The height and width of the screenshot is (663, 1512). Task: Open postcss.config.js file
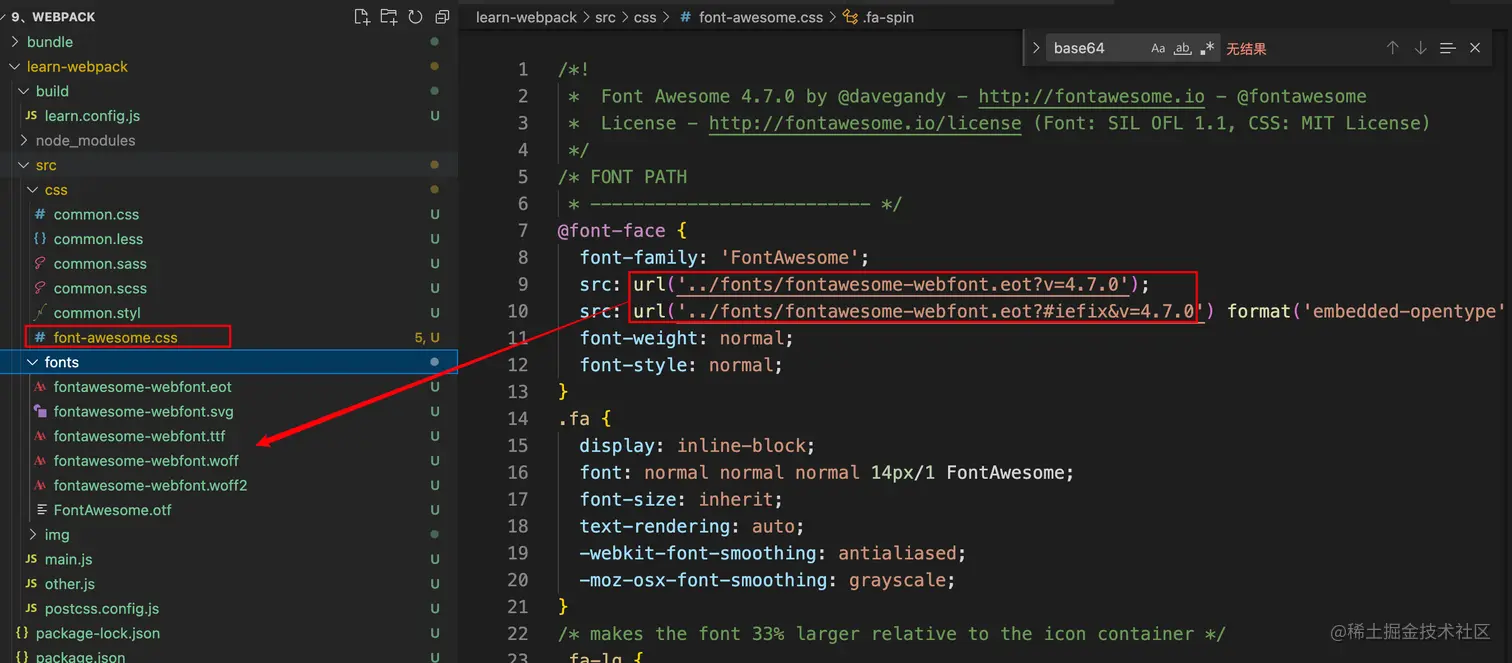point(101,608)
